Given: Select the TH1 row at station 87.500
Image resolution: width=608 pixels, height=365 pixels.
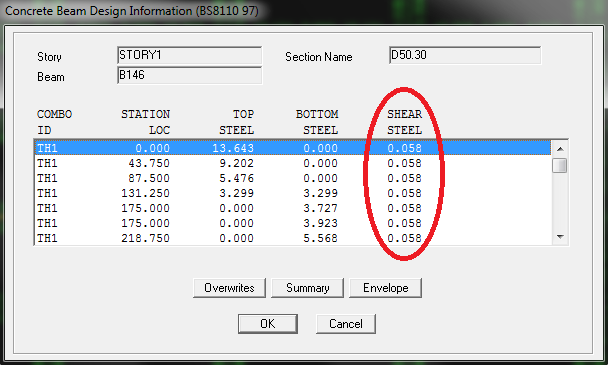Looking at the screenshot, I should point(293,178).
